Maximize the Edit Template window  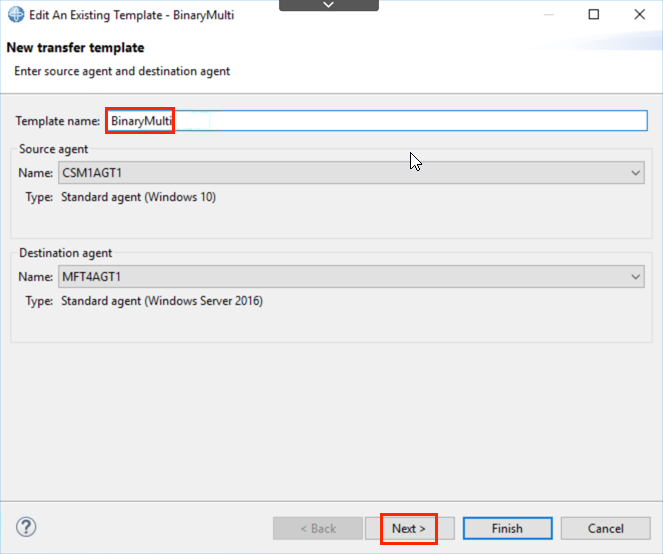tap(594, 14)
